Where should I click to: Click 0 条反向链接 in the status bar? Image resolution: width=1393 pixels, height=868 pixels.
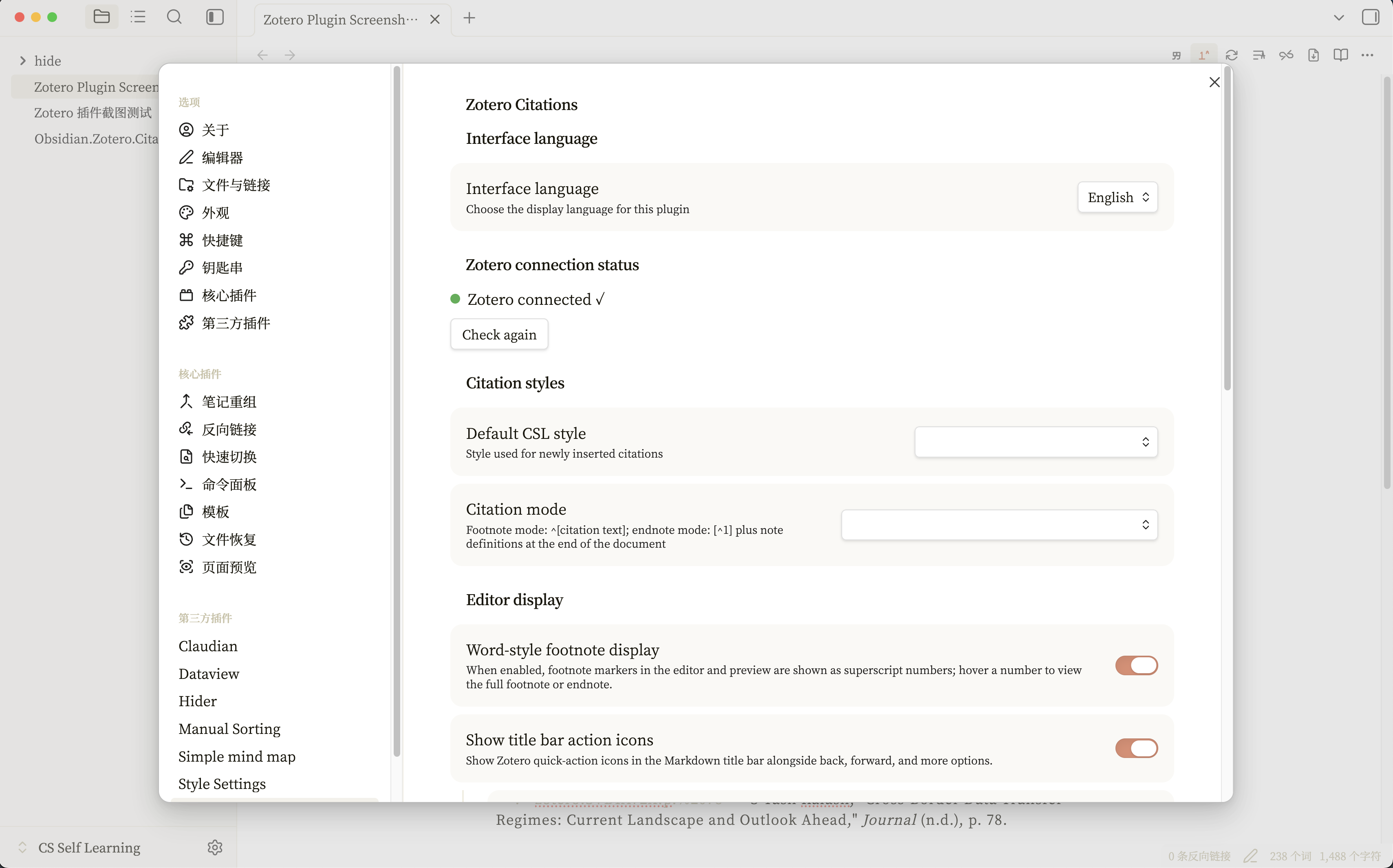(1199, 856)
